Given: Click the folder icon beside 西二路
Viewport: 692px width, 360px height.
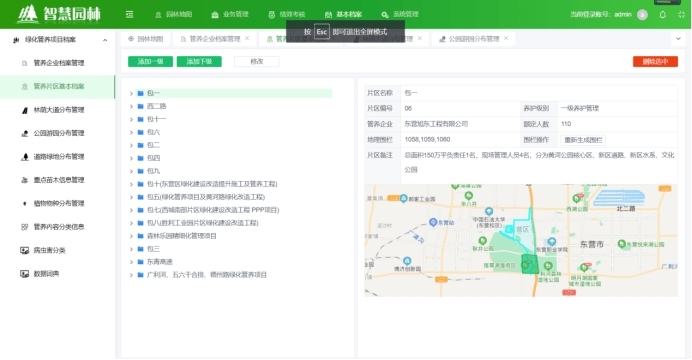Looking at the screenshot, I should click(140, 106).
